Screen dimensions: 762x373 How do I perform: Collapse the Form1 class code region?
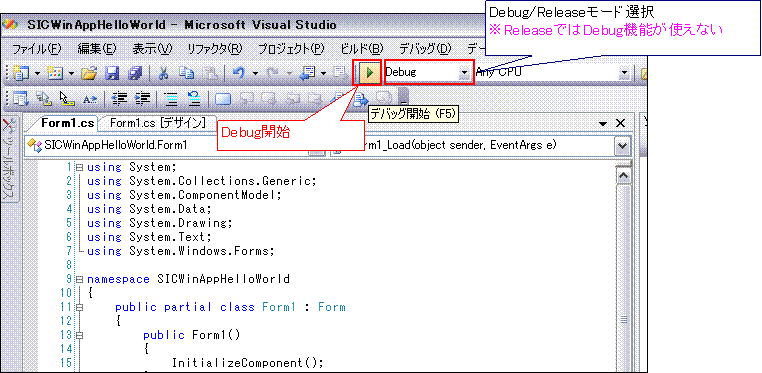[79, 307]
